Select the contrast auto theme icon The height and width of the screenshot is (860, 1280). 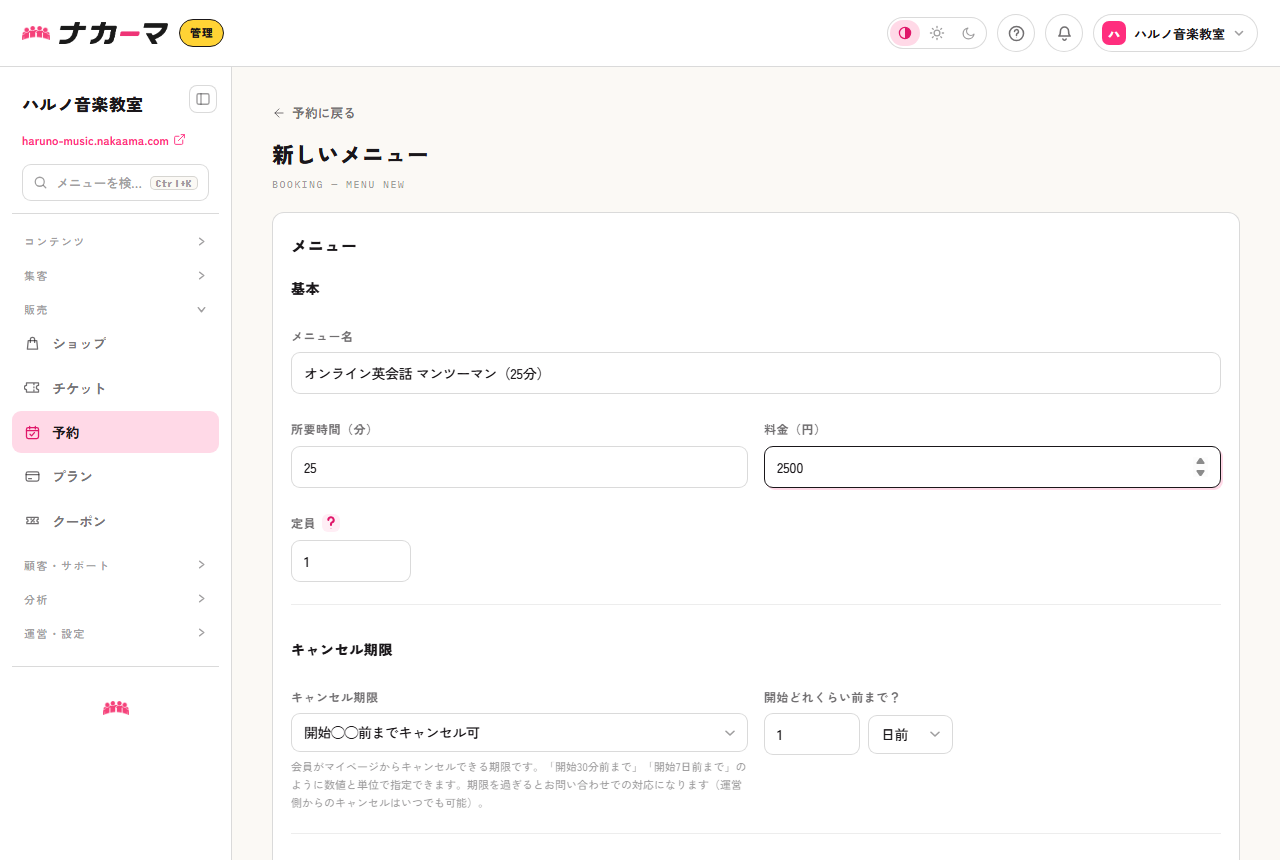click(x=905, y=33)
